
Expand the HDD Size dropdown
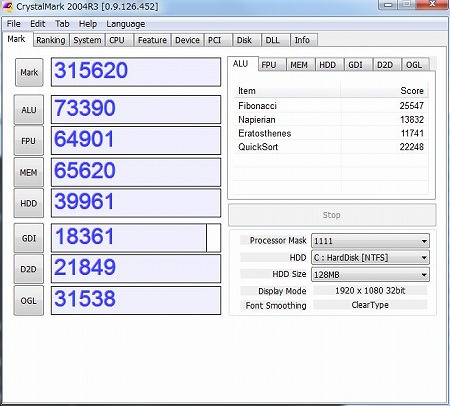pos(370,275)
